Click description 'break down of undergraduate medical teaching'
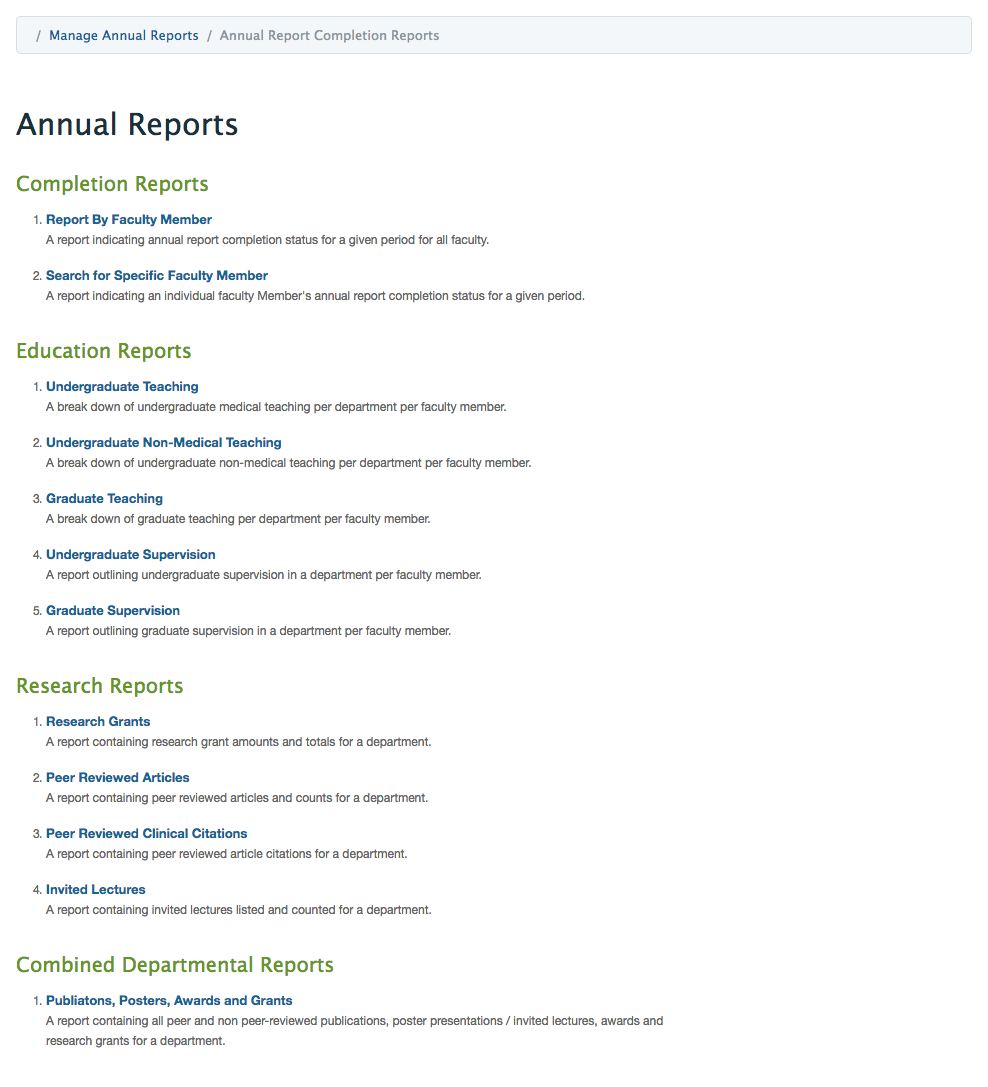 click(x=276, y=408)
